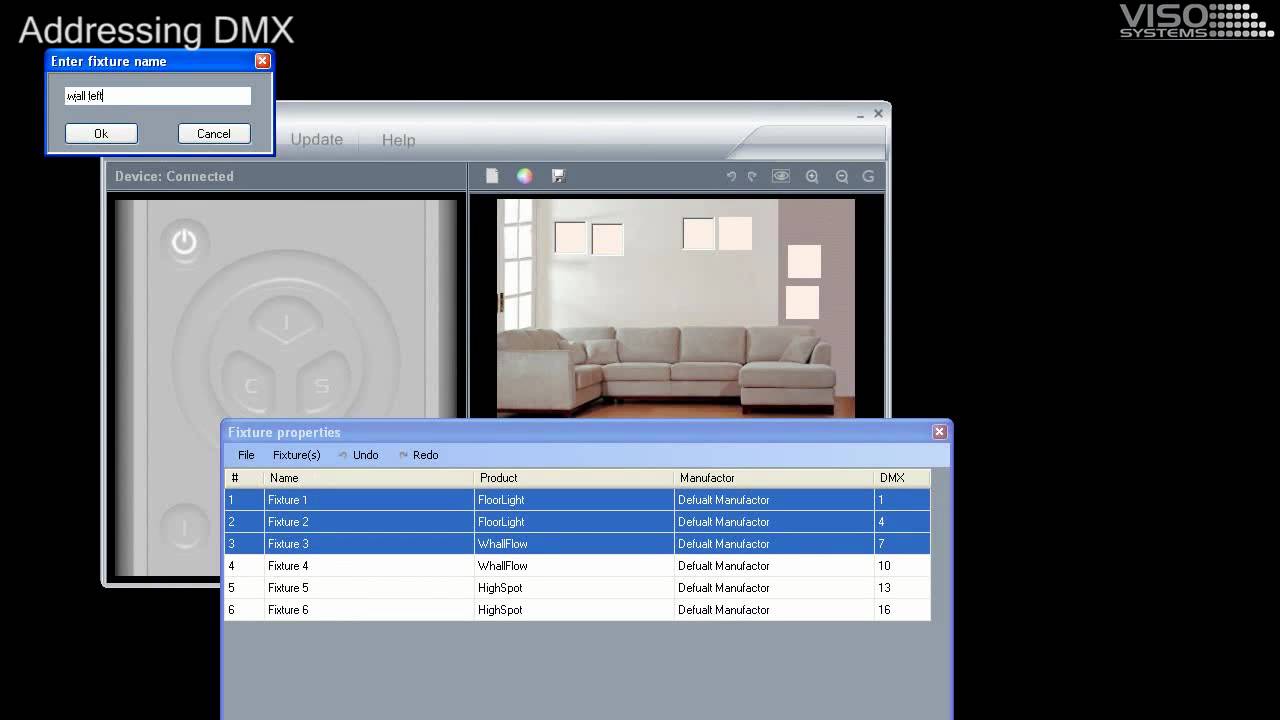Click the zoom out magnifier

(842, 176)
